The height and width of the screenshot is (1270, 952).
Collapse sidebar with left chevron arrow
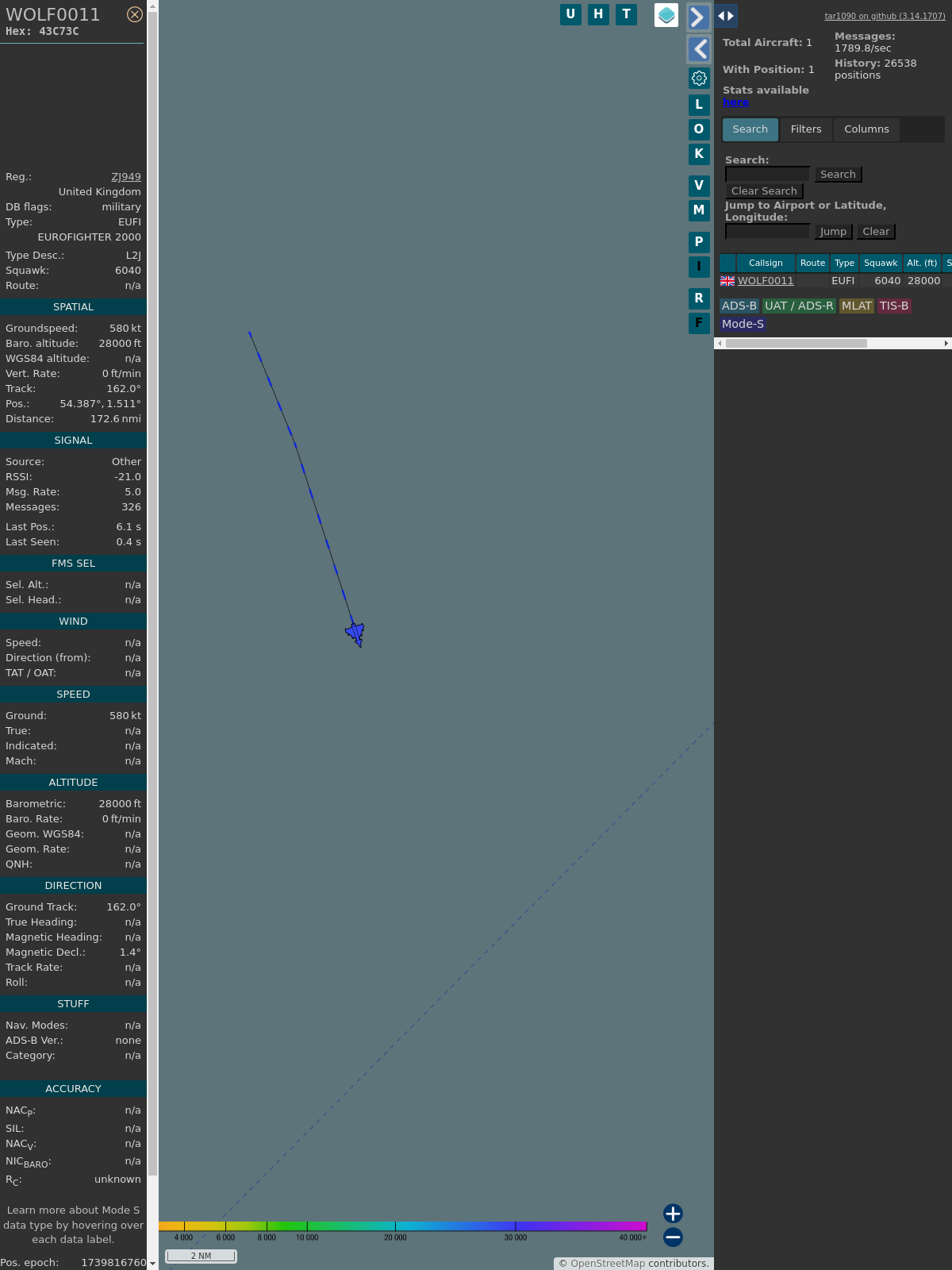coord(698,49)
